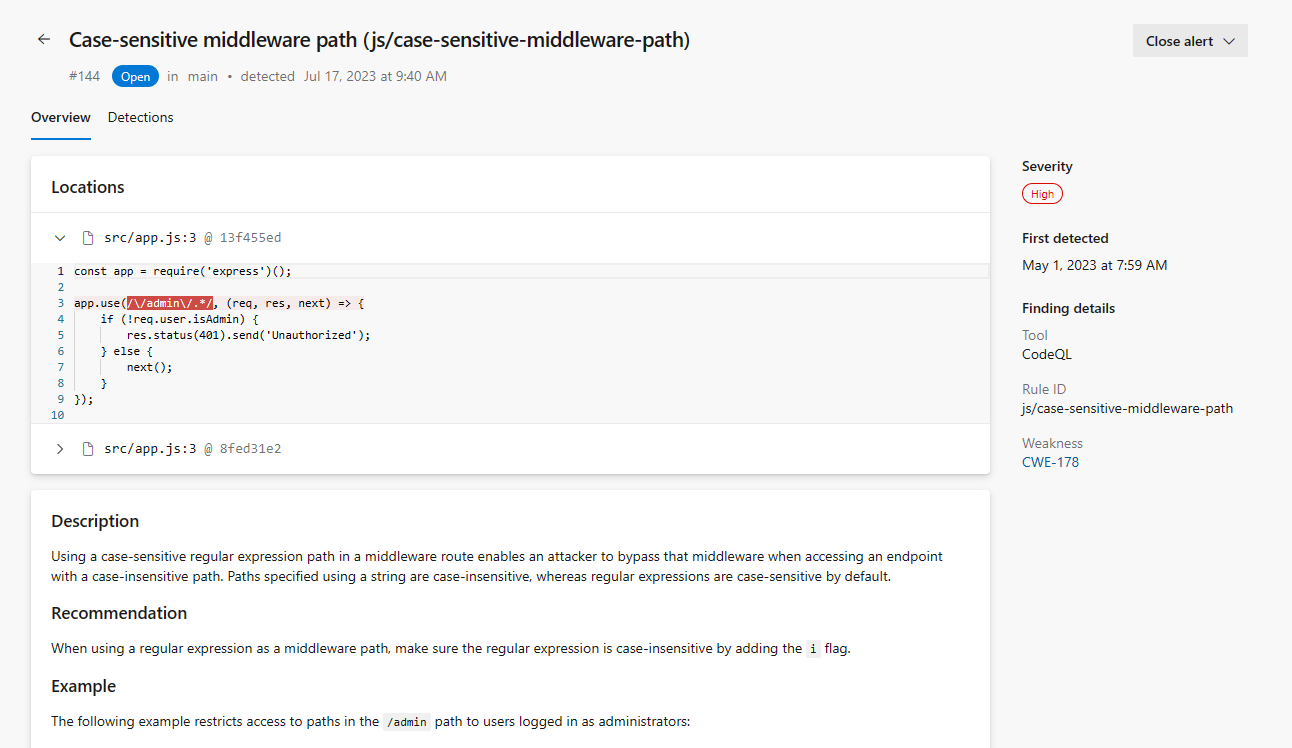
Task: Switch to the Detections tab
Action: [x=140, y=117]
